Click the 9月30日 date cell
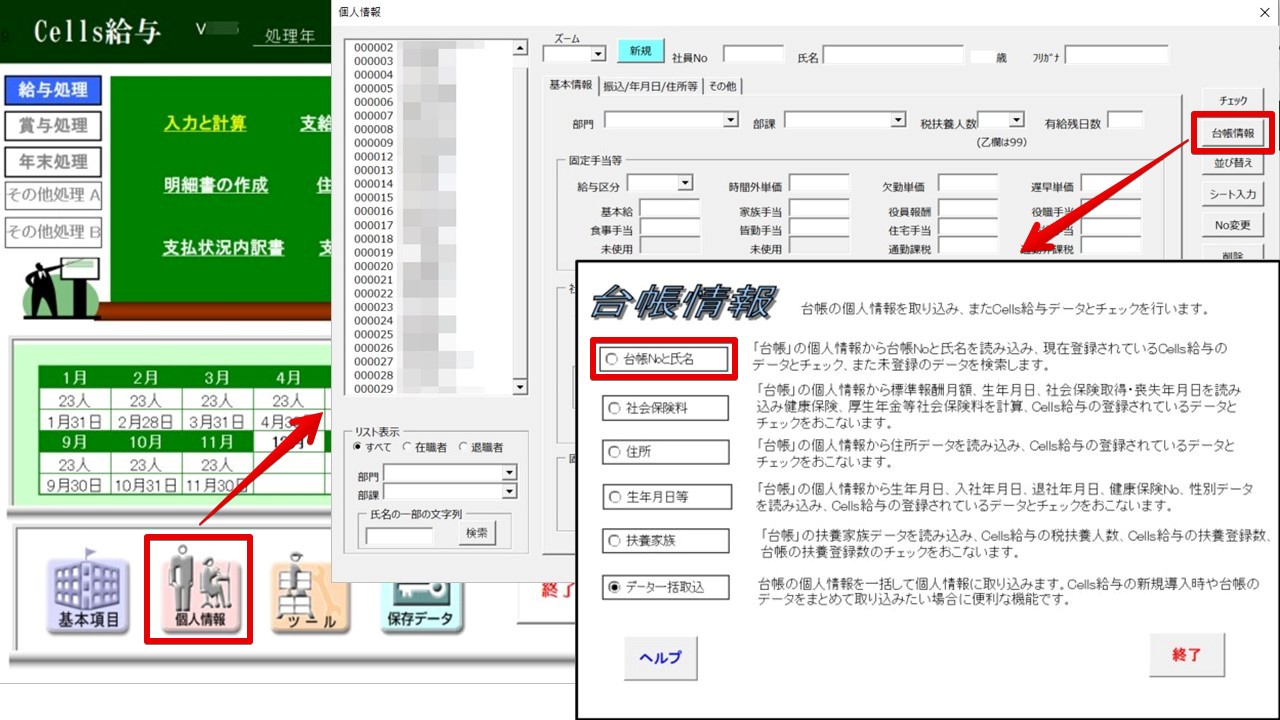The image size is (1280, 720). pos(74,486)
